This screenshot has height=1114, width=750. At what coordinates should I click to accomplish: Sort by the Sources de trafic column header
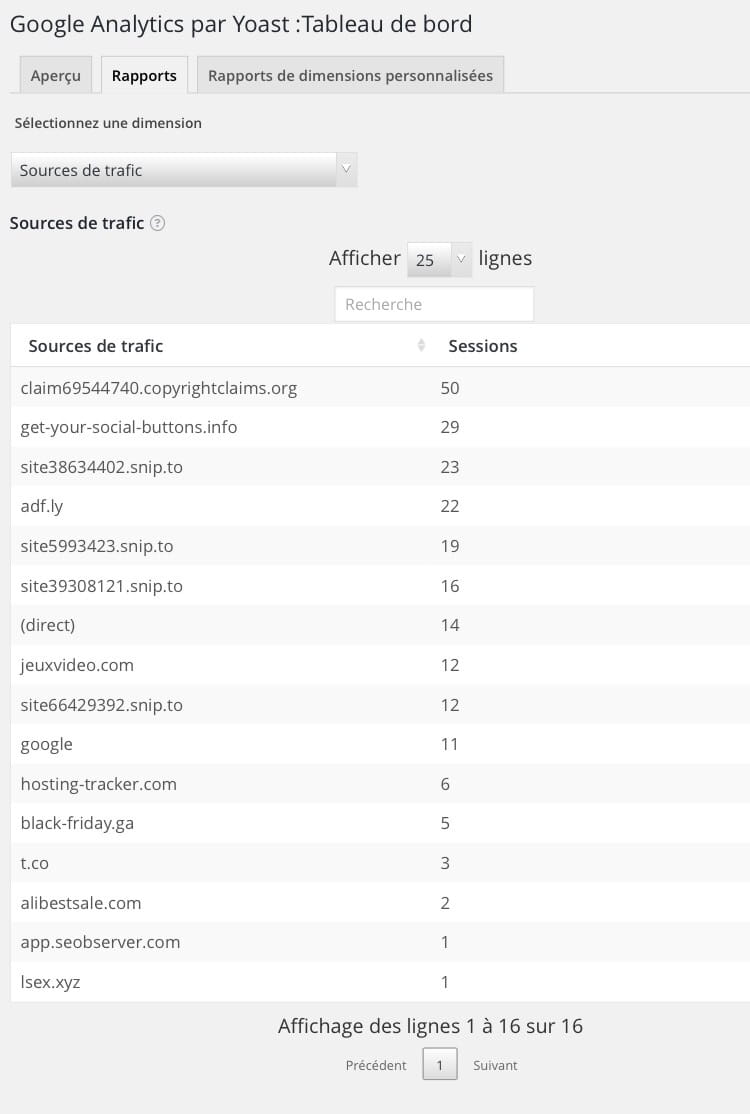pos(96,346)
